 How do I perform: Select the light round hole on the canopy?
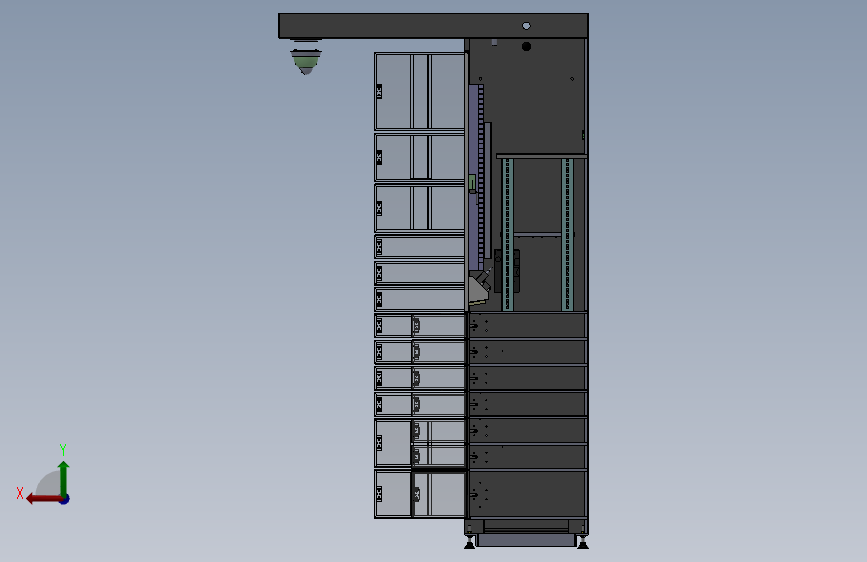click(x=526, y=25)
